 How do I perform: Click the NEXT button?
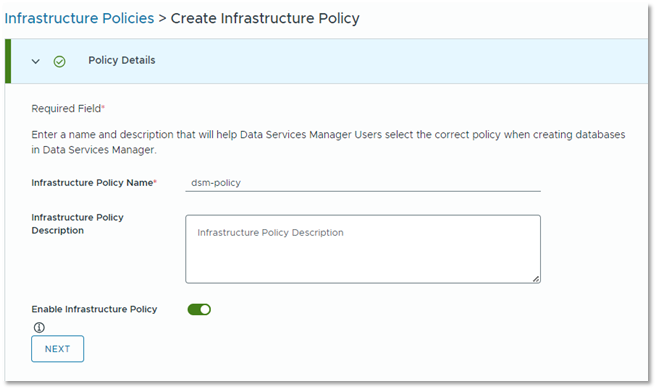(57, 349)
